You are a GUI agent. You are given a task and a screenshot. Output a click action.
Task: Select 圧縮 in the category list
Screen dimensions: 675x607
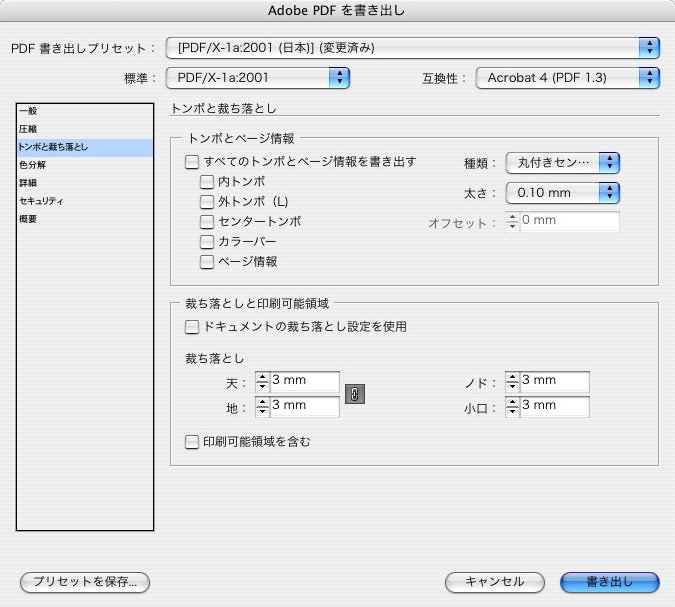[x=84, y=129]
